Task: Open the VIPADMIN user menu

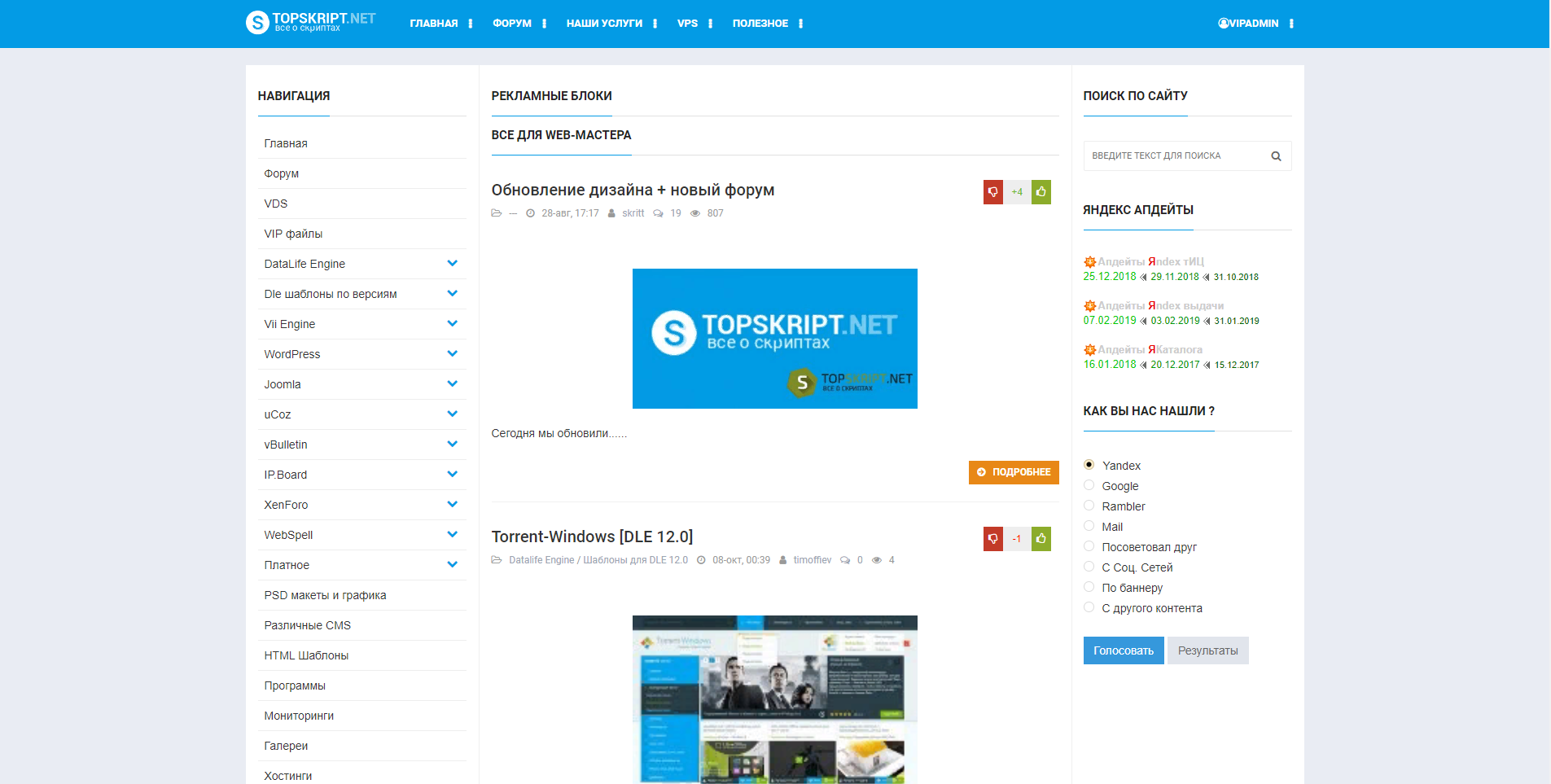Action: 1248,24
